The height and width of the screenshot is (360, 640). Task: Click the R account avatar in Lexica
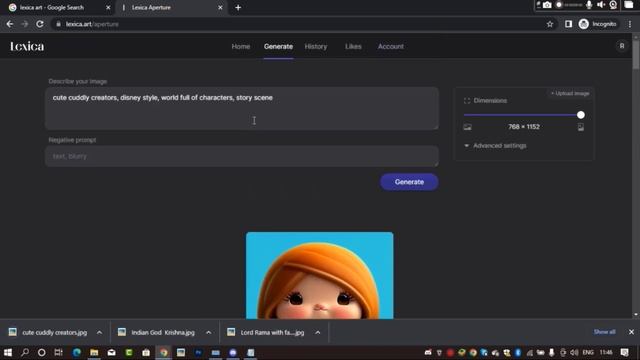tap(622, 46)
